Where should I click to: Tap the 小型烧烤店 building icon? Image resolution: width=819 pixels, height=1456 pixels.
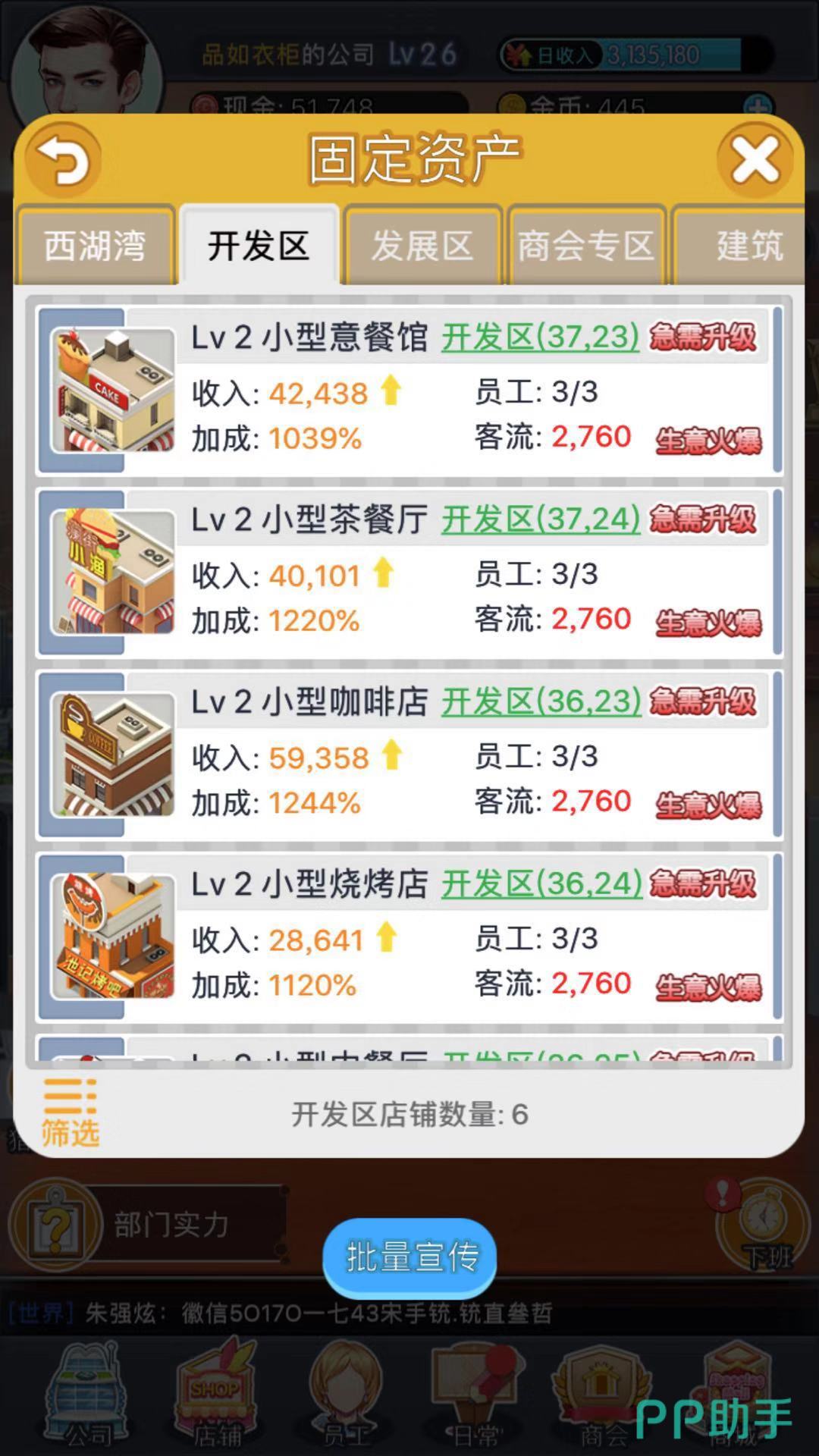coord(113,937)
